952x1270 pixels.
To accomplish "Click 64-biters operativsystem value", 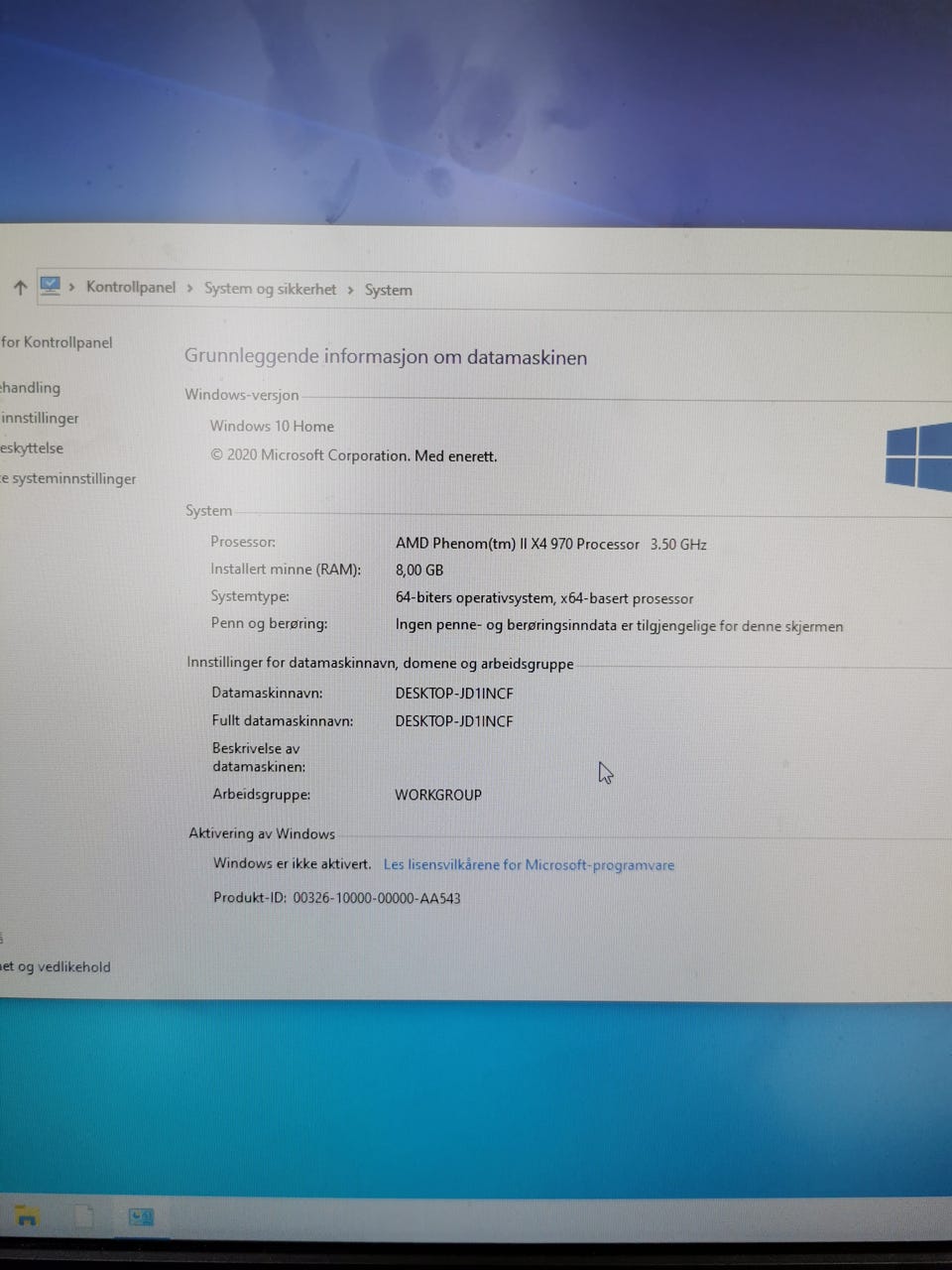I will coord(544,598).
